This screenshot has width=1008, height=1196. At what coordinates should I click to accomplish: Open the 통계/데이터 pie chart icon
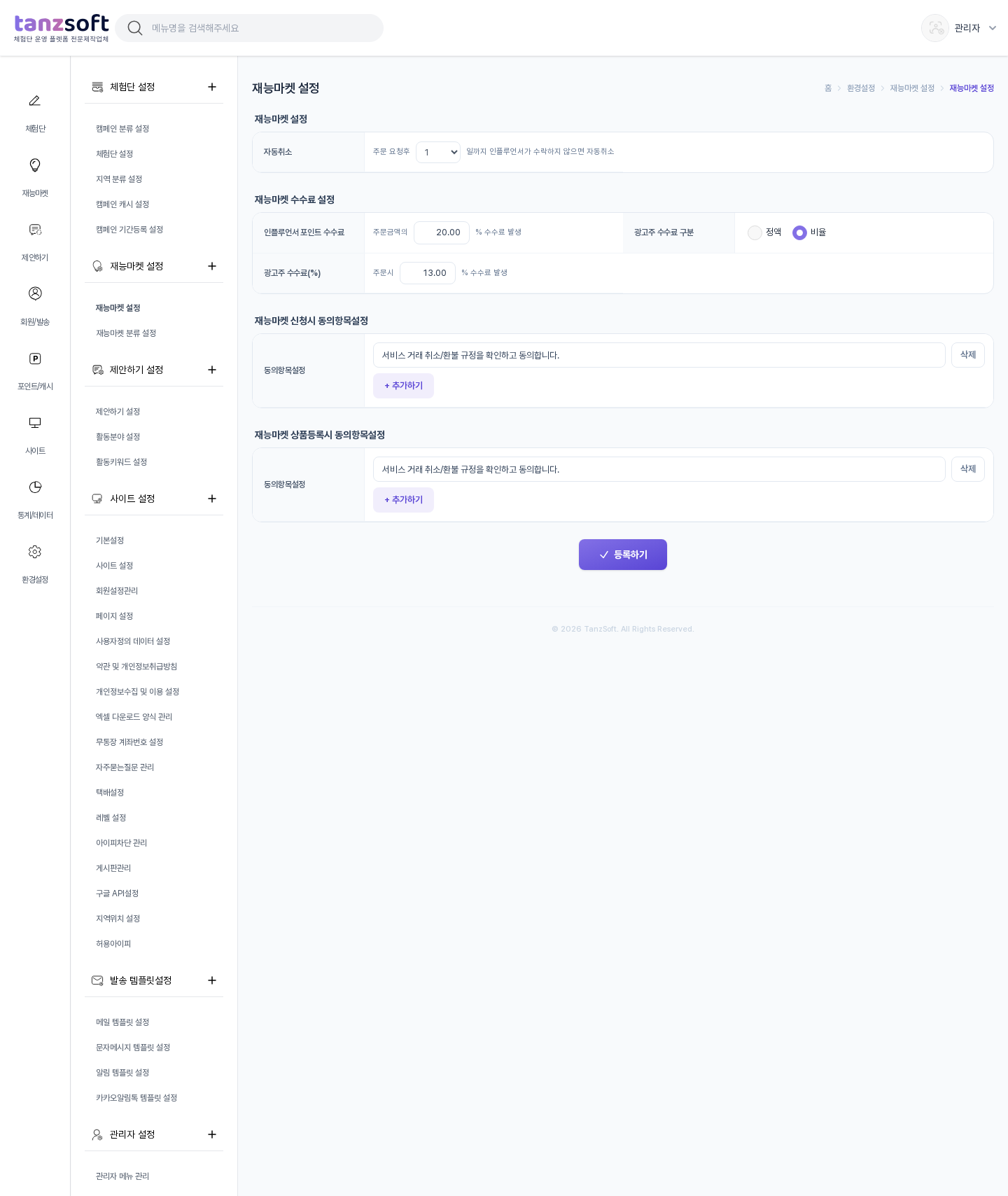(35, 487)
